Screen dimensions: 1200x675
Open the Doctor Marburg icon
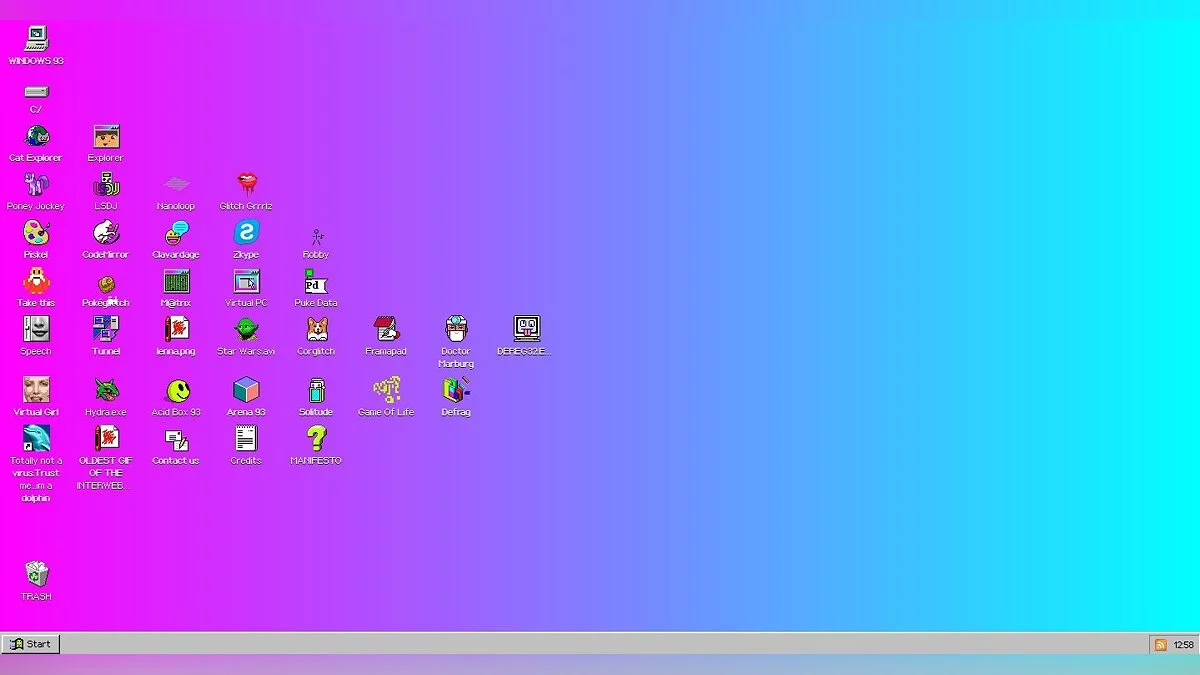(456, 329)
